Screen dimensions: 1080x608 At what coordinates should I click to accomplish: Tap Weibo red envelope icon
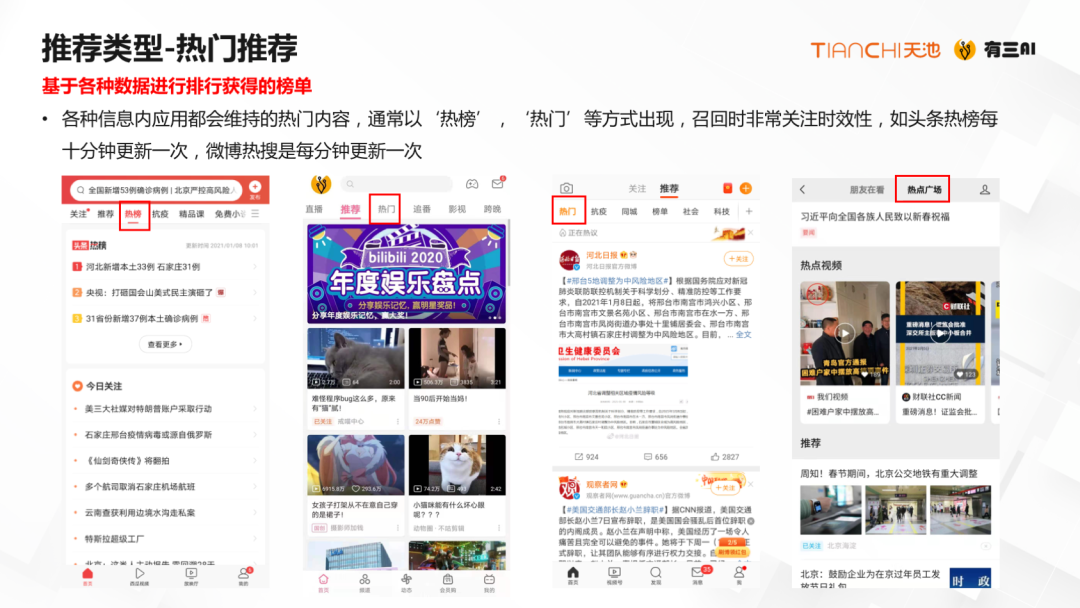tap(727, 188)
